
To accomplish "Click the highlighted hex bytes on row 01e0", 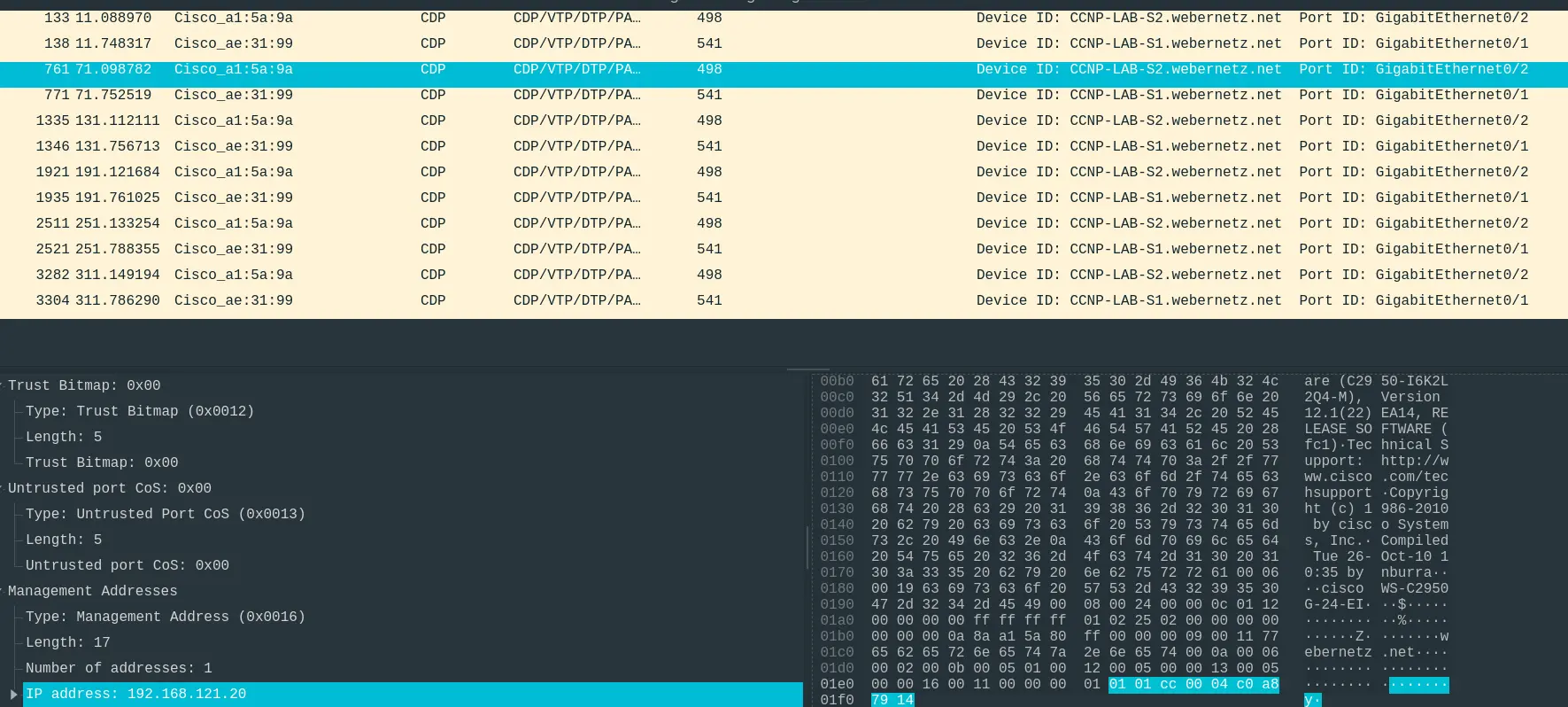I will (x=1193, y=684).
